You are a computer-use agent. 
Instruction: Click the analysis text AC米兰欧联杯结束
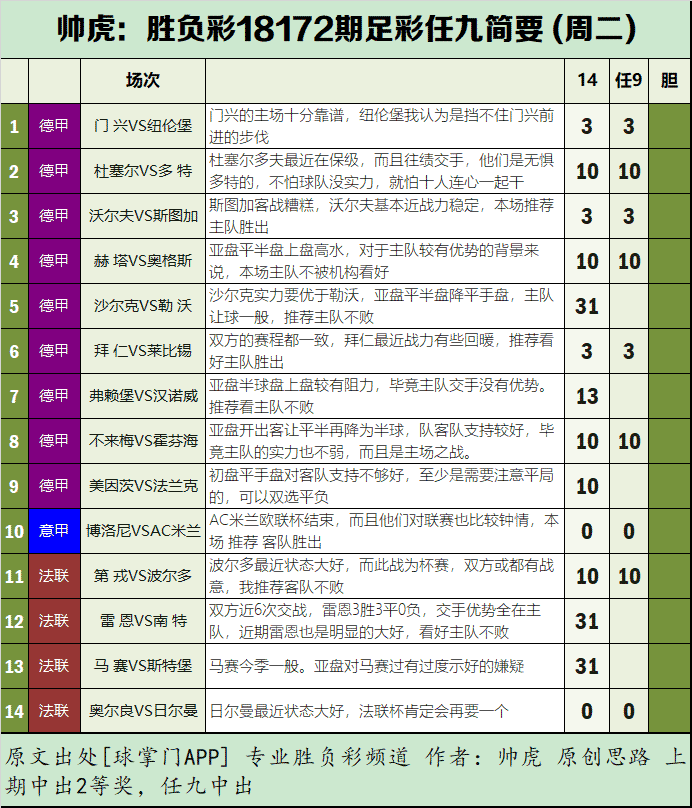[x=272, y=520]
